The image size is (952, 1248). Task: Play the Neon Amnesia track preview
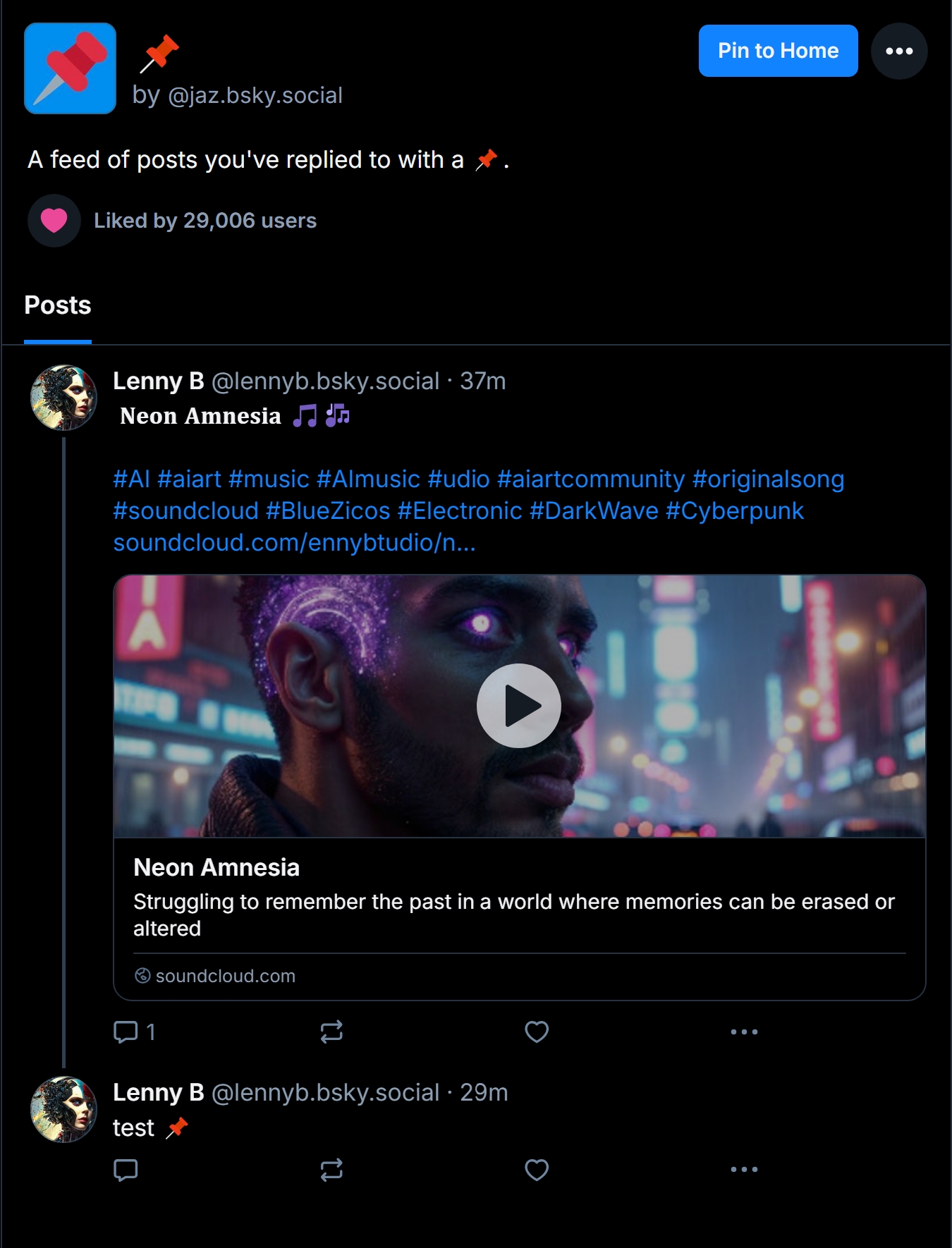point(519,706)
